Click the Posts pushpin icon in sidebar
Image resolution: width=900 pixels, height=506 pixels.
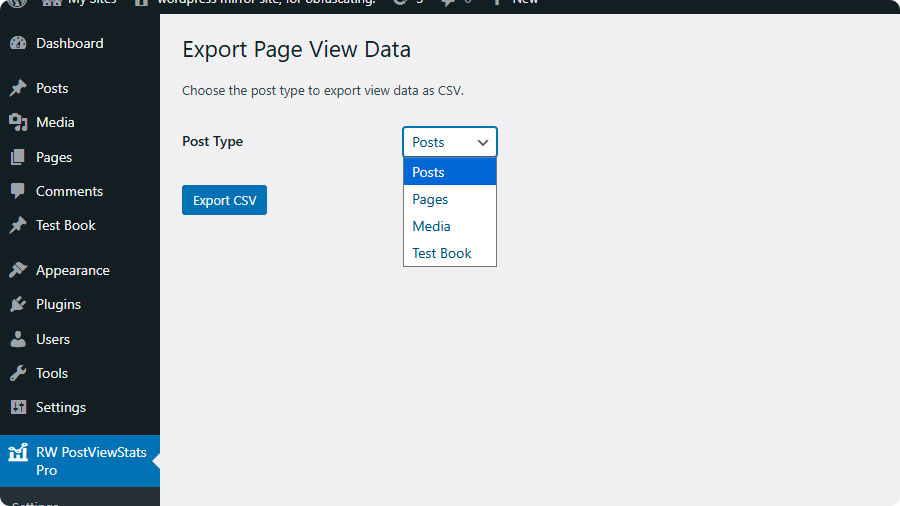point(18,88)
